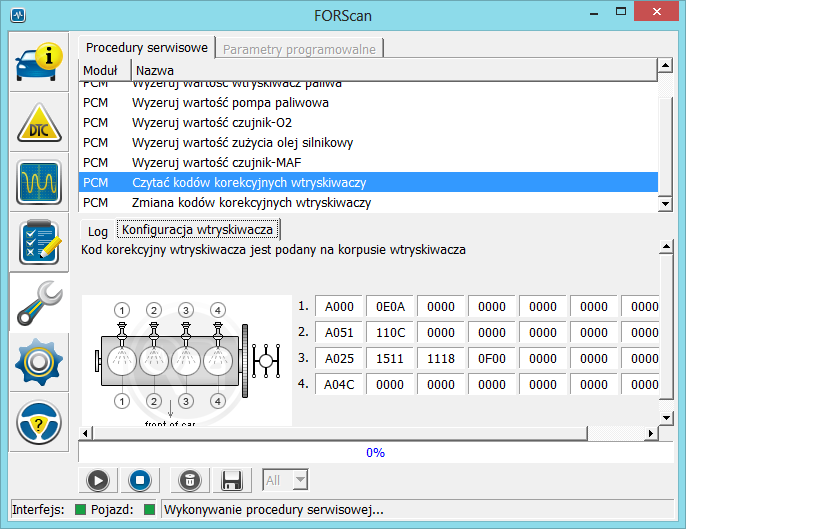Click the 'Moduł' column header
This screenshot has height=529, width=819.
coord(100,71)
